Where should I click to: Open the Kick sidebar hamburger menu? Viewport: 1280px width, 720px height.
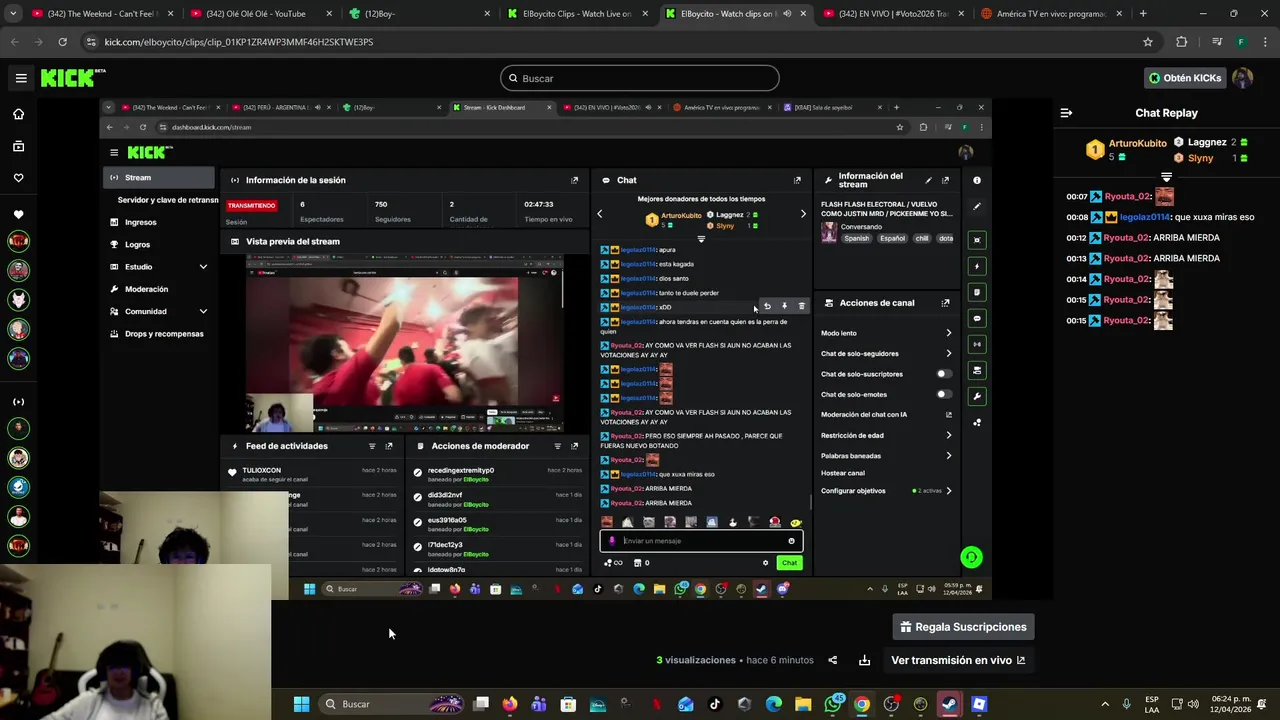(x=21, y=78)
